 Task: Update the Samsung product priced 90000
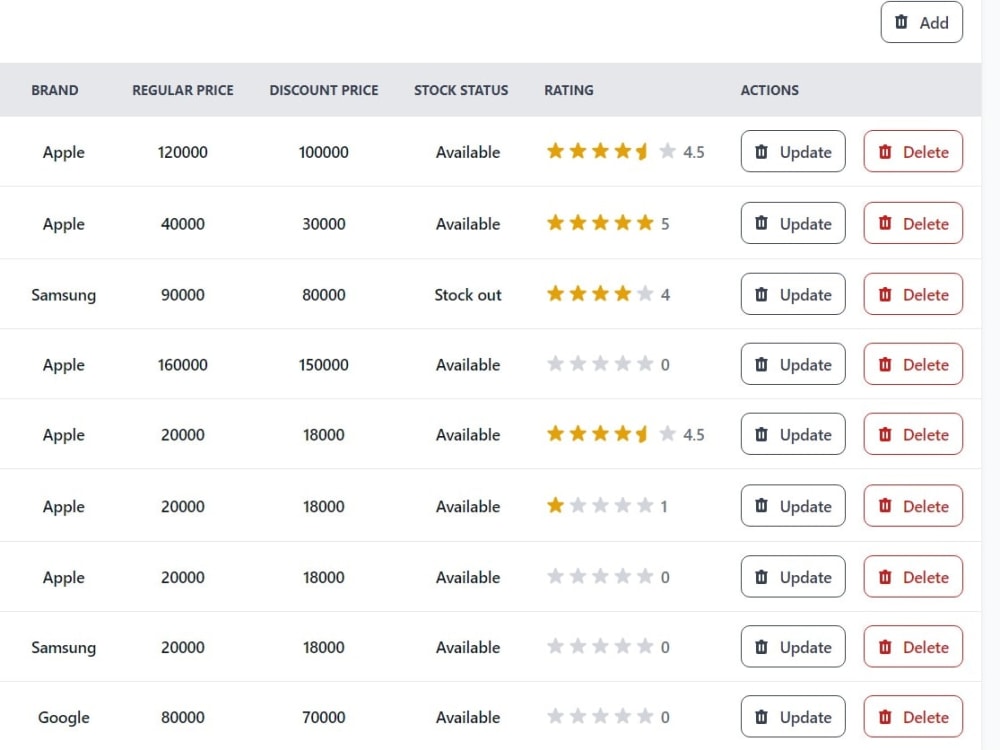coord(793,294)
